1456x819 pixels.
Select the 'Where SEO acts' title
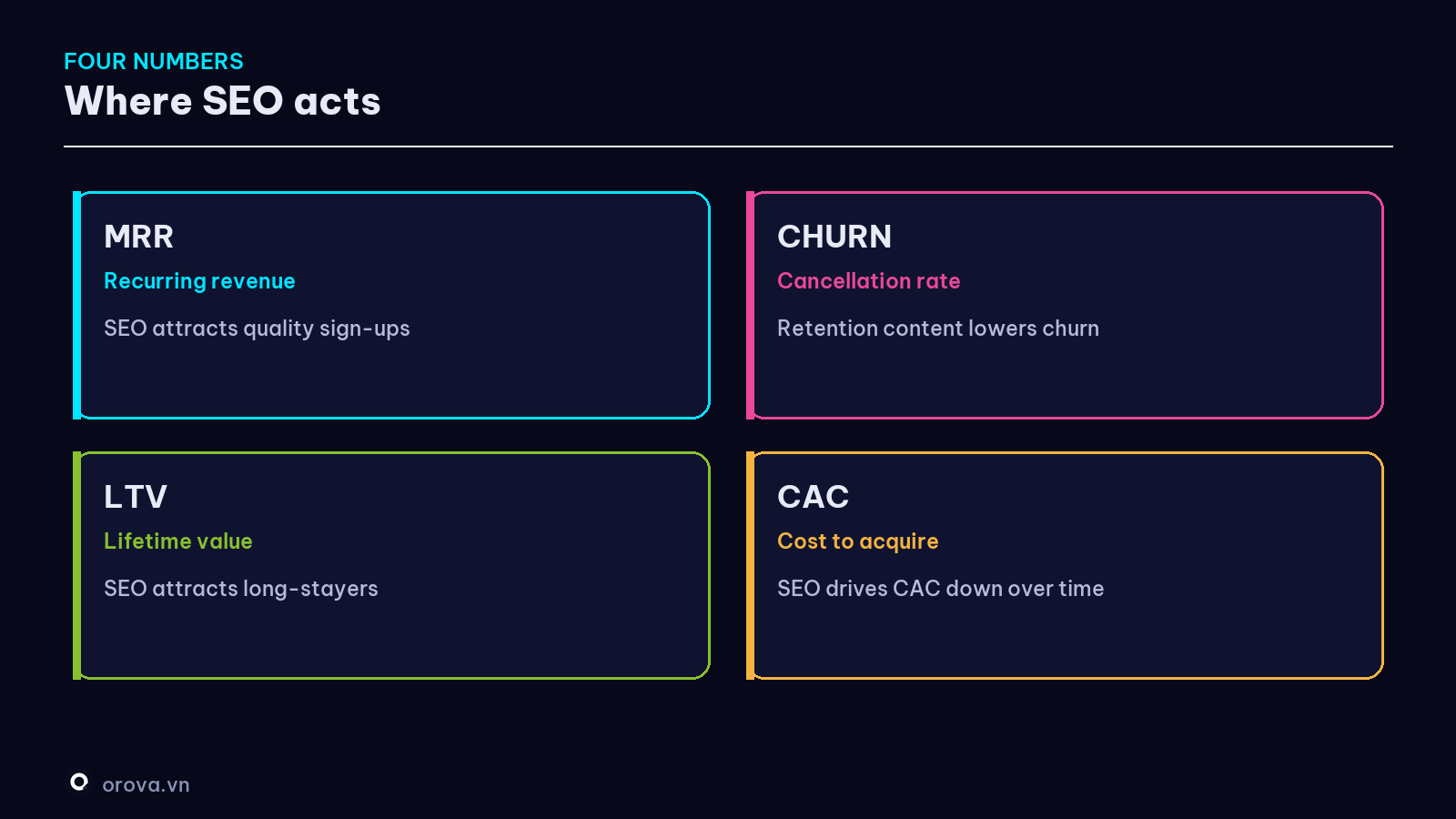(x=222, y=101)
